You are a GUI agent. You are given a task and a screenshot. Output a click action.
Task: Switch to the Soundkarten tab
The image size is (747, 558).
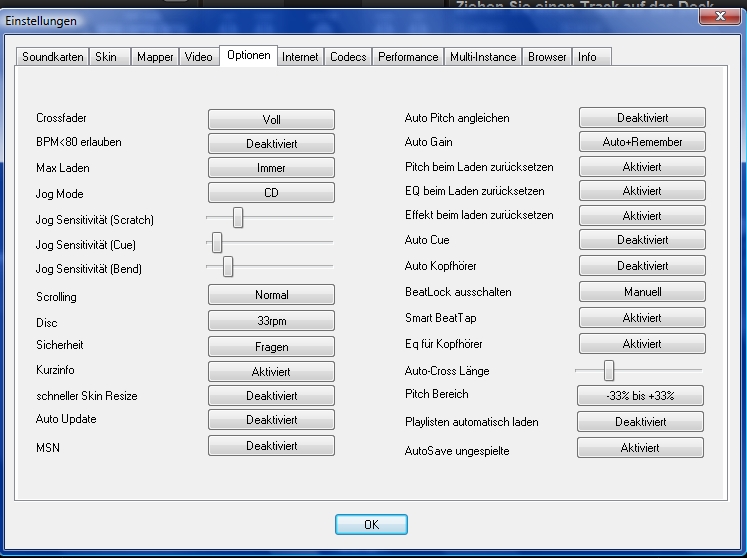coord(54,57)
